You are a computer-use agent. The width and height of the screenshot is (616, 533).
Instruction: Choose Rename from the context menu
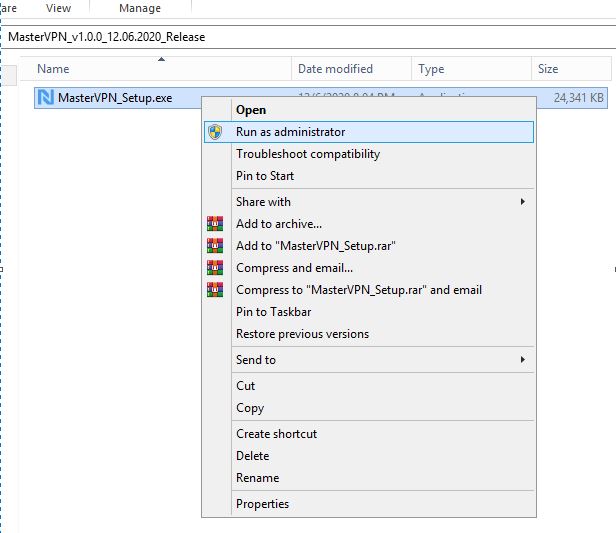pyautogui.click(x=369, y=477)
